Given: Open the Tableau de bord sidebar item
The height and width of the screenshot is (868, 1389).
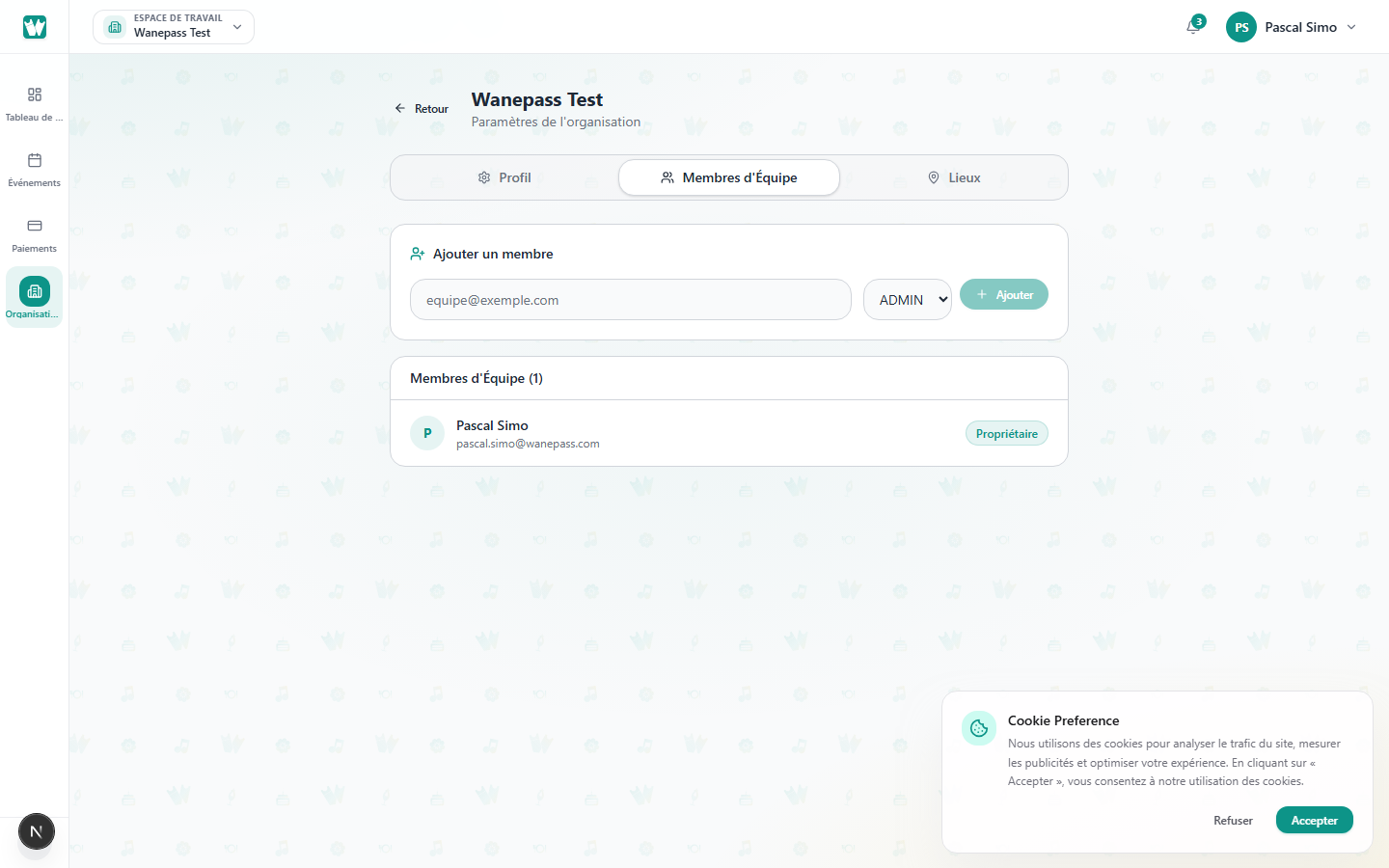Looking at the screenshot, I should point(35,103).
